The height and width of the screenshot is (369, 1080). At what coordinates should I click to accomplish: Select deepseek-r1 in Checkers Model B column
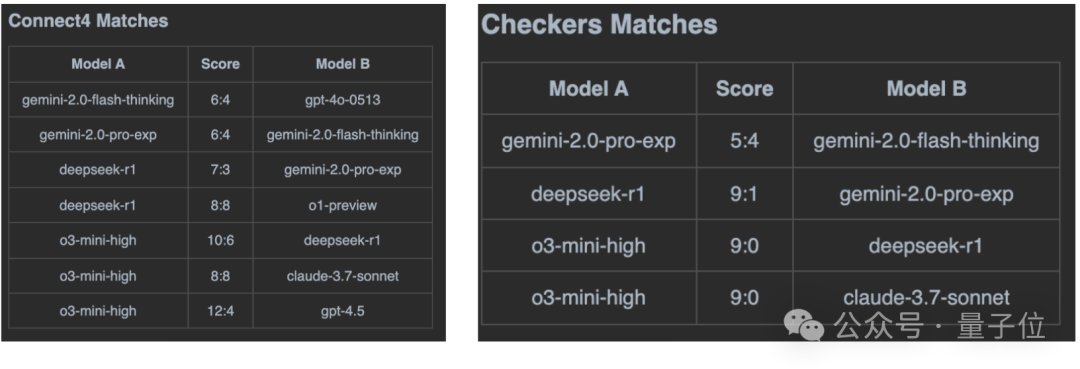926,246
